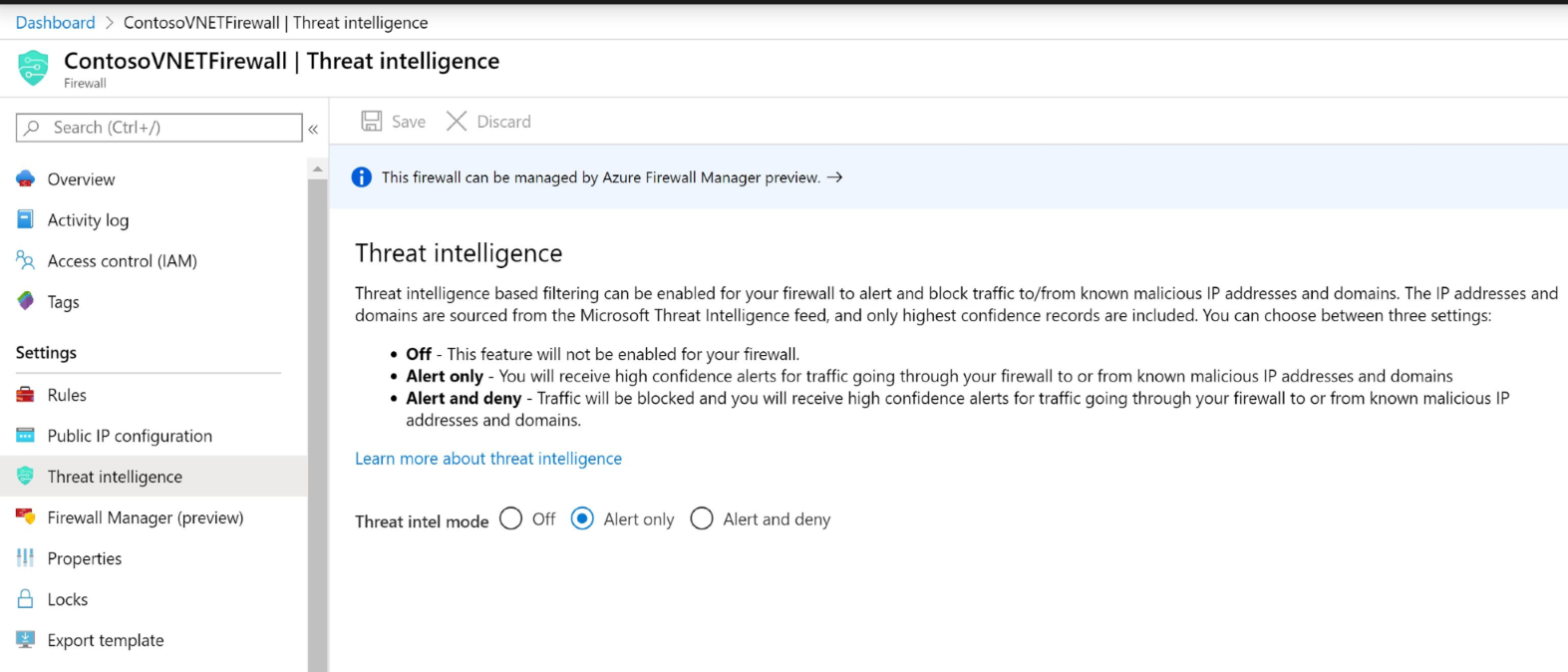This screenshot has width=1568, height=672.
Task: Open Learn more about threat intelligence link
Action: (488, 459)
